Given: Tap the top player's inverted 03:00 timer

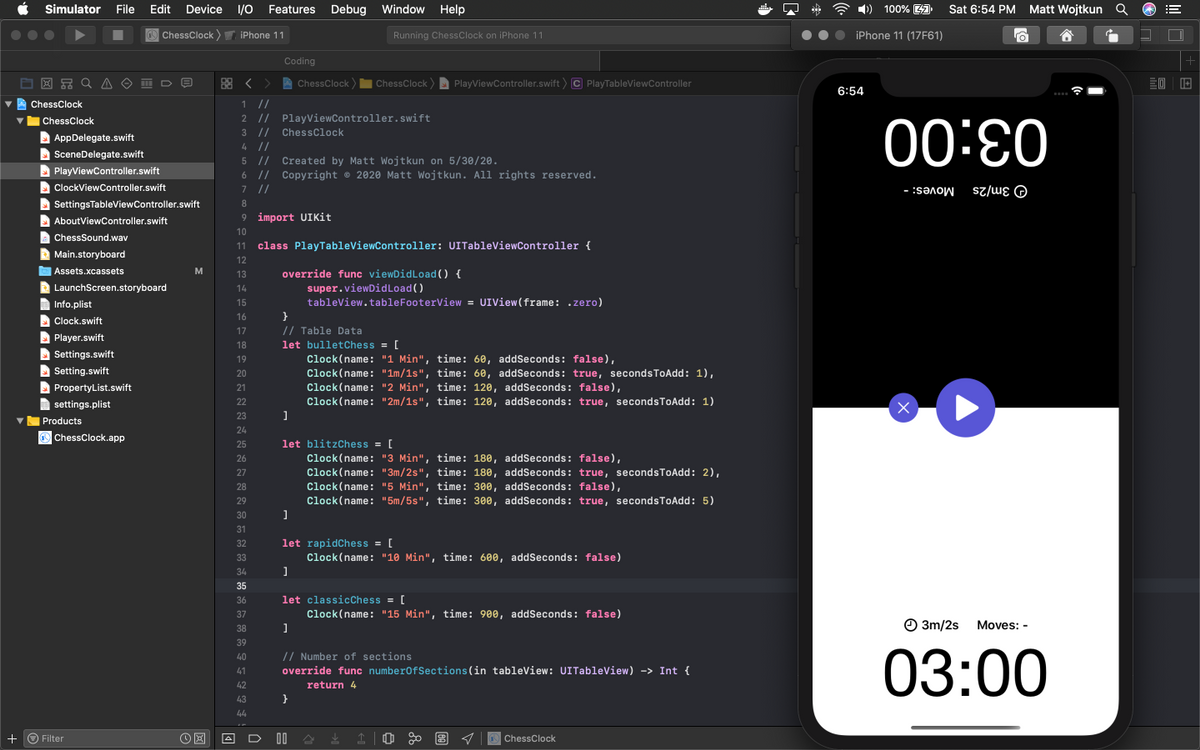Looking at the screenshot, I should point(965,141).
